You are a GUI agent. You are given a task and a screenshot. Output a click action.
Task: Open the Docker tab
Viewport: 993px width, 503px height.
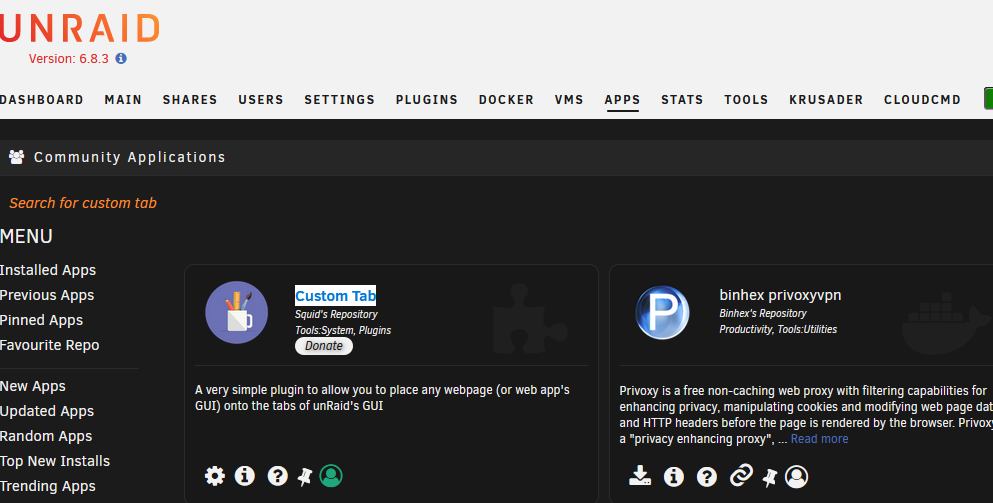(506, 99)
